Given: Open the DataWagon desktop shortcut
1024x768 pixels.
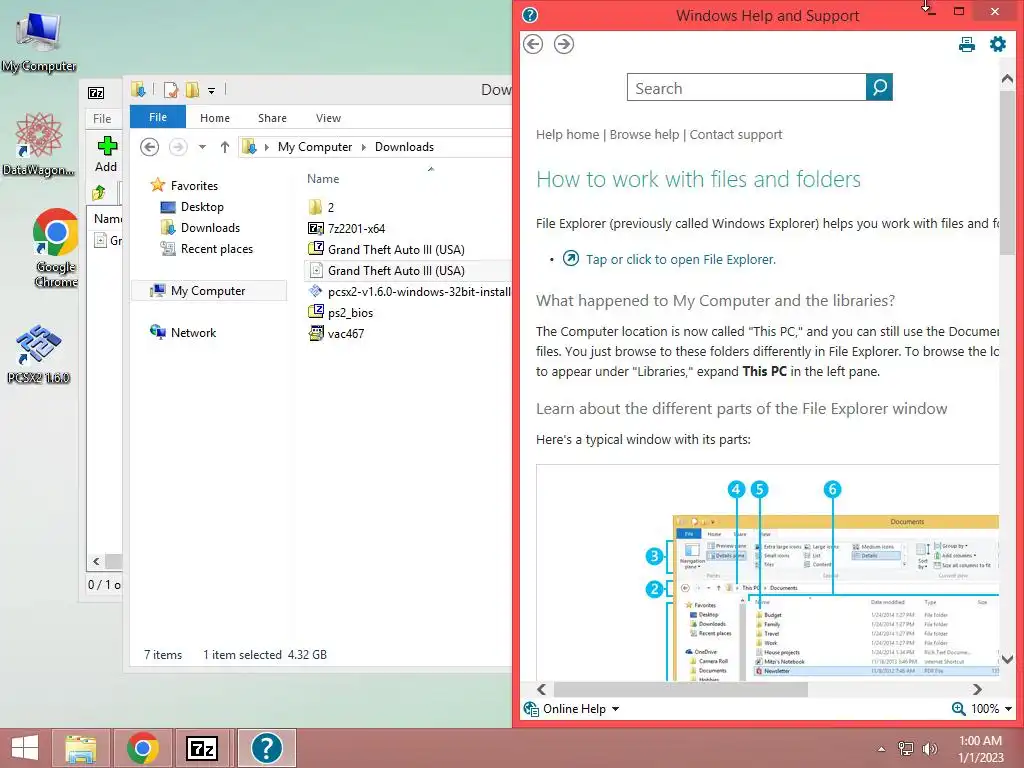Looking at the screenshot, I should click(x=39, y=145).
